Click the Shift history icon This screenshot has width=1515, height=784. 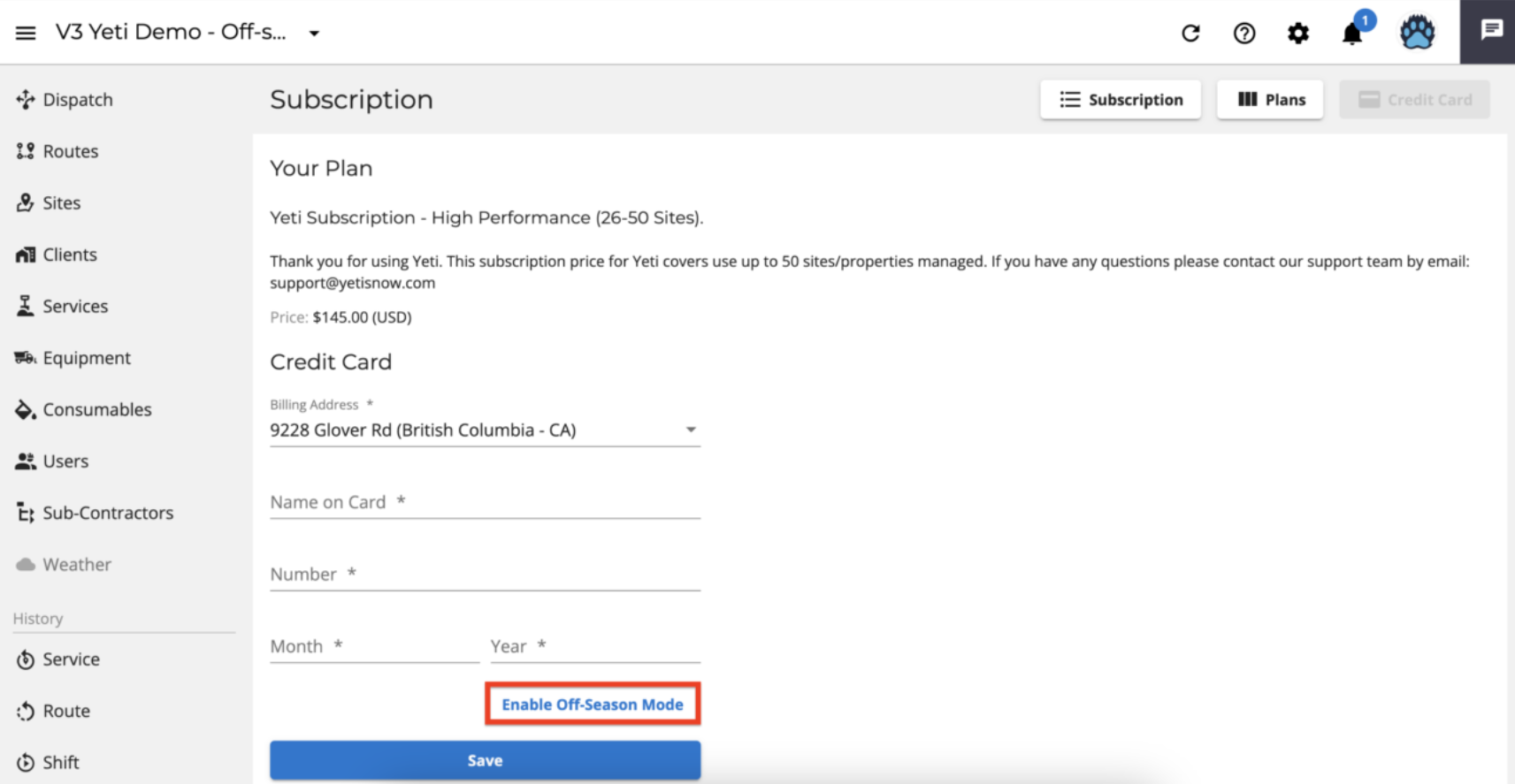25,762
